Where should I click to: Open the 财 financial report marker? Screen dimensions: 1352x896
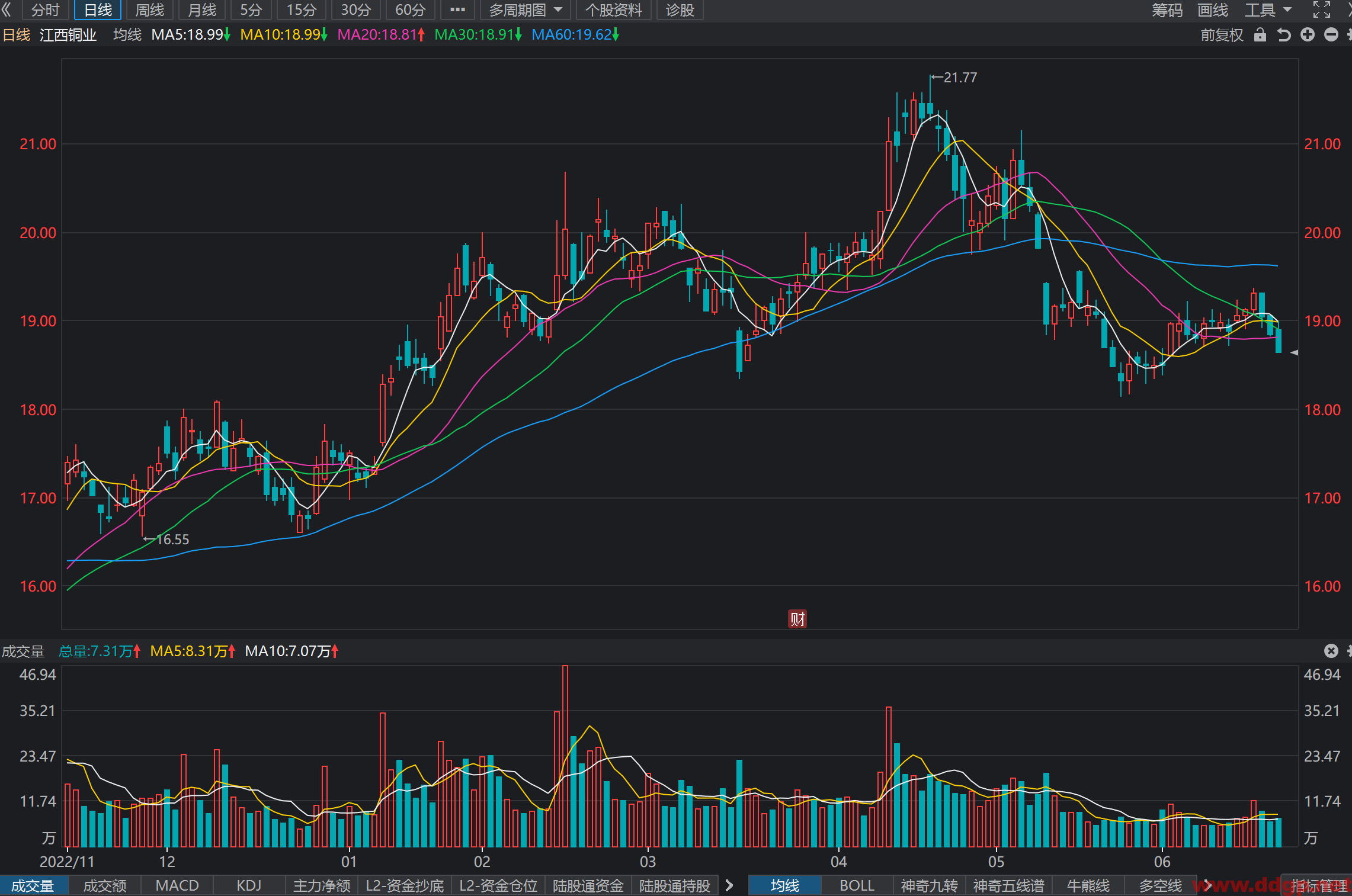coord(797,619)
